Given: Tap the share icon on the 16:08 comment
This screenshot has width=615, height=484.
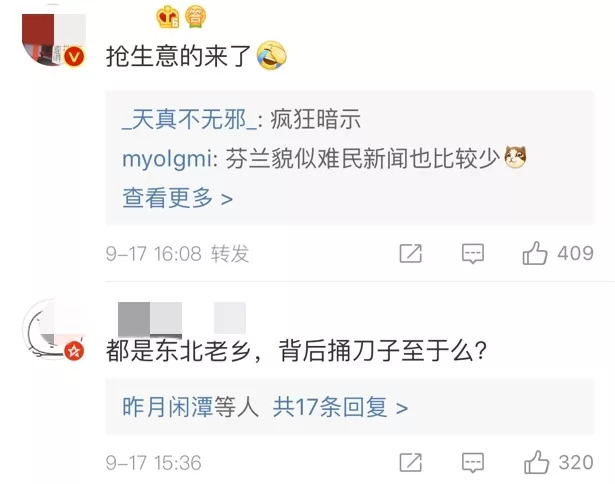Looking at the screenshot, I should click(x=411, y=253).
